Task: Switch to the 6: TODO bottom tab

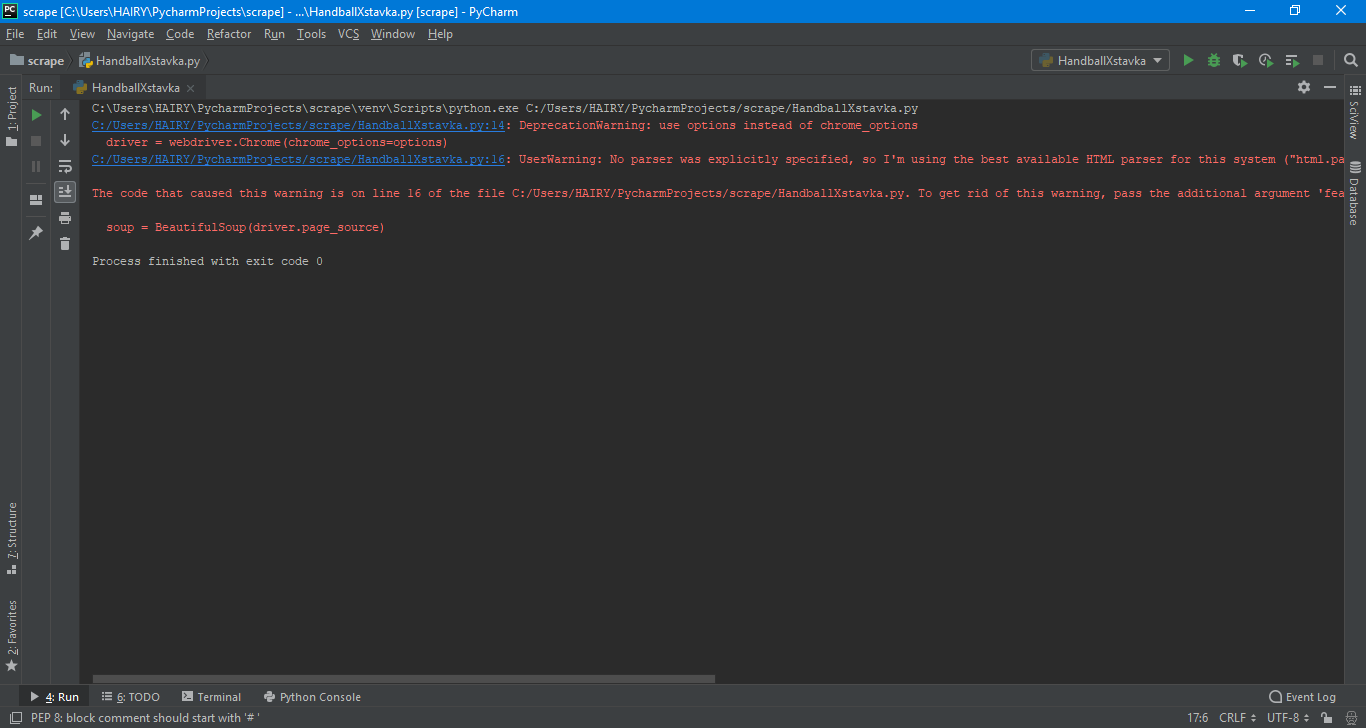Action: pos(130,697)
